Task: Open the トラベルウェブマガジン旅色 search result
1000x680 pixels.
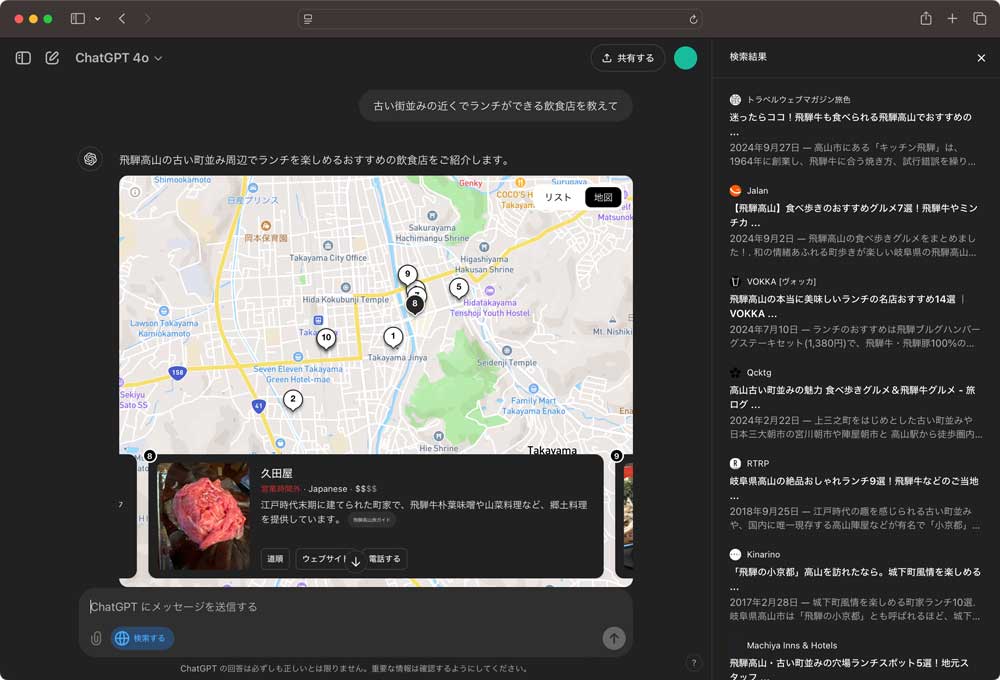Action: tap(856, 131)
